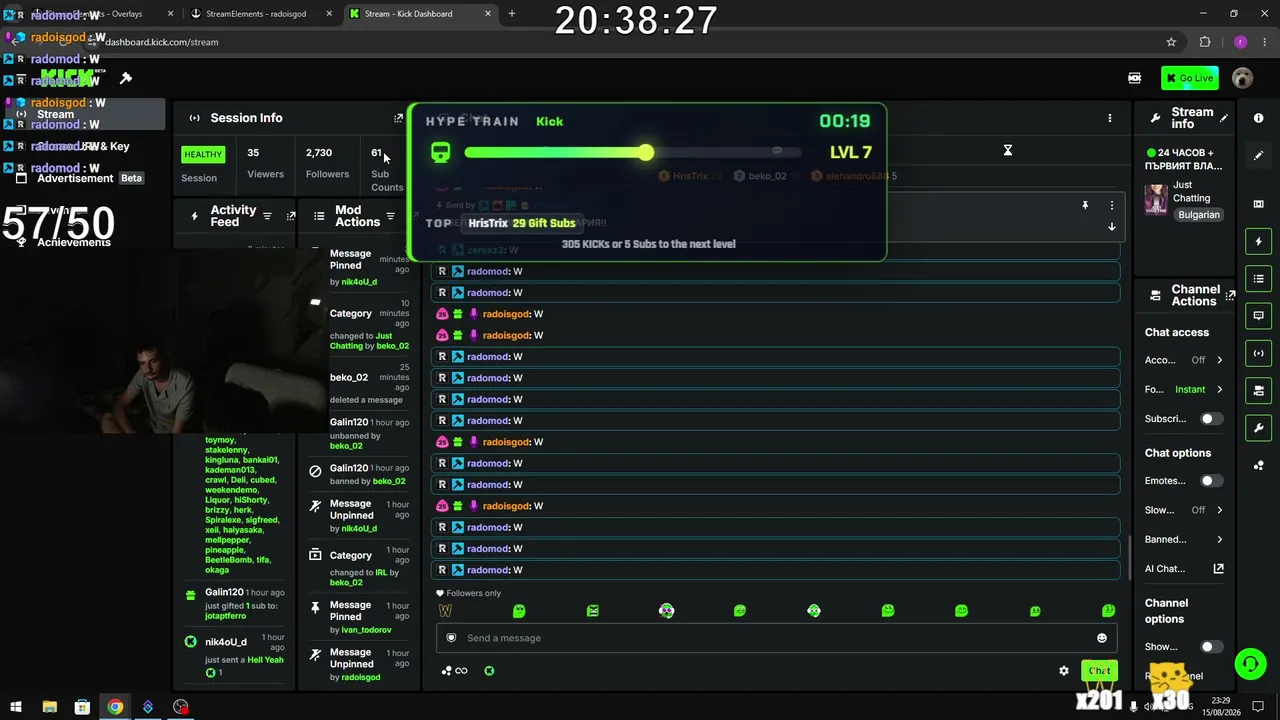This screenshot has width=1280, height=720.
Task: Open the three-dots icon in right sidebar
Action: [1258, 465]
